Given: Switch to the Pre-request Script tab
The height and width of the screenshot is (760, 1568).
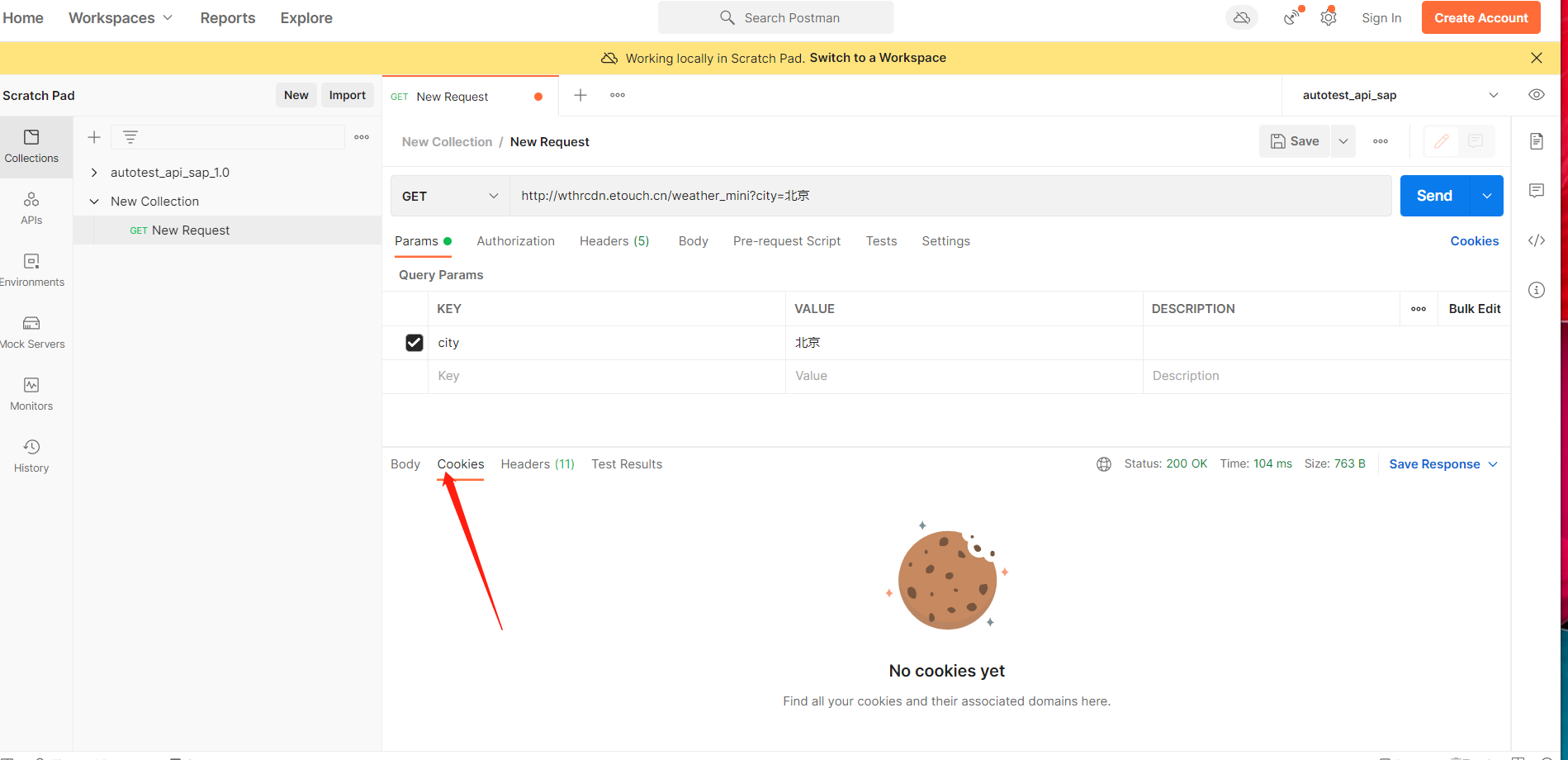Looking at the screenshot, I should pyautogui.click(x=787, y=241).
